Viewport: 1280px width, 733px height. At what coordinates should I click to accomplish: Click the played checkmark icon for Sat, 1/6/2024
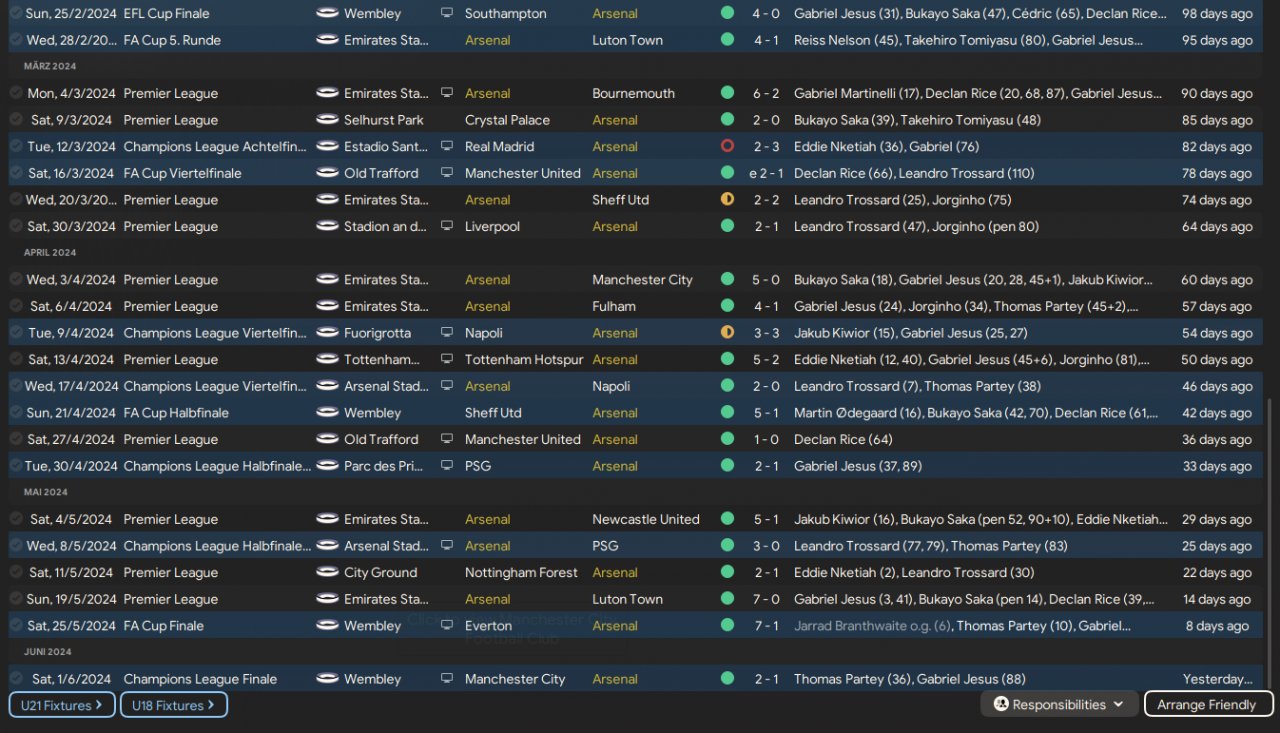16,679
